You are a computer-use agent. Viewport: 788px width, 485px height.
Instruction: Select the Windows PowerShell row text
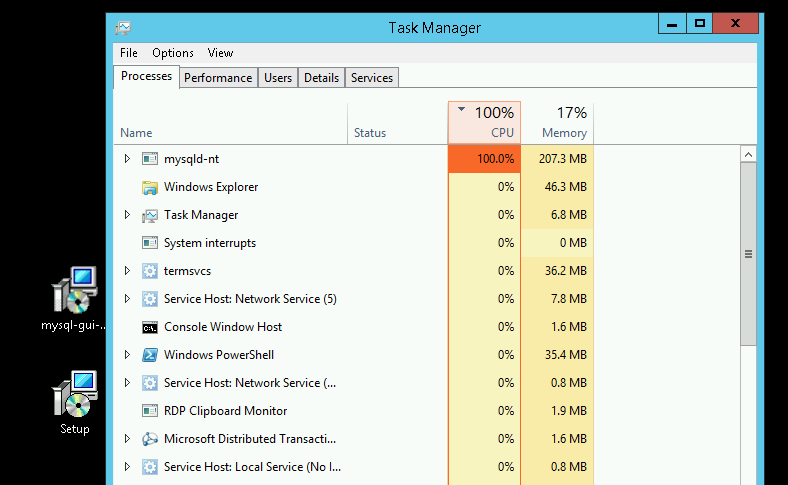click(x=219, y=355)
